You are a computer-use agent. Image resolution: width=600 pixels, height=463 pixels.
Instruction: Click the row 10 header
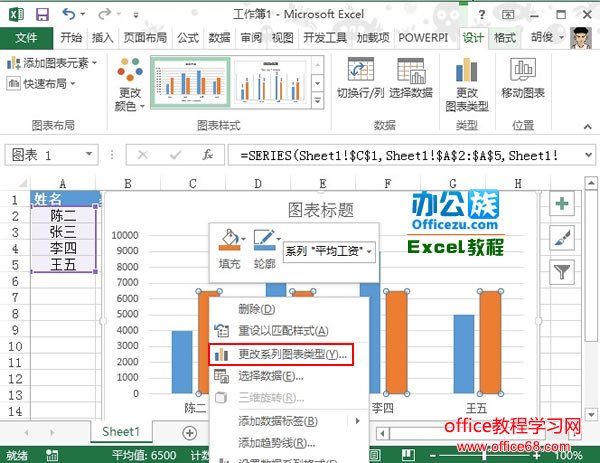click(x=15, y=346)
